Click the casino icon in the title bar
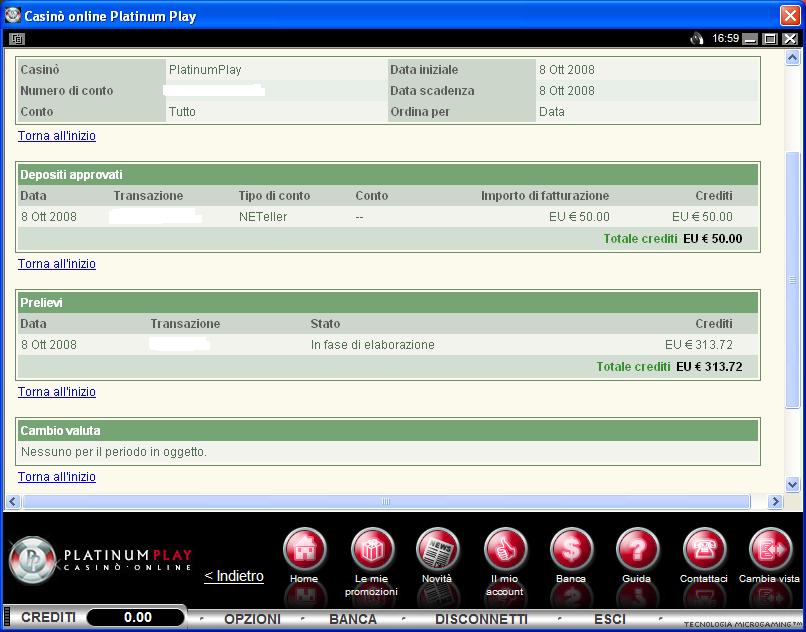Viewport: 806px width, 632px height. tap(12, 15)
